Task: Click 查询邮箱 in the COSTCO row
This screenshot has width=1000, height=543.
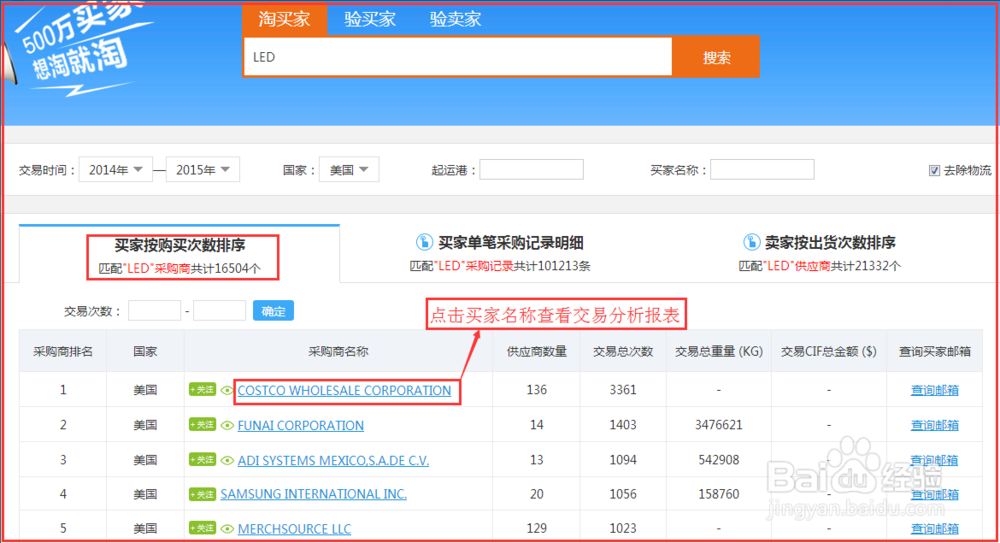Action: (x=934, y=390)
